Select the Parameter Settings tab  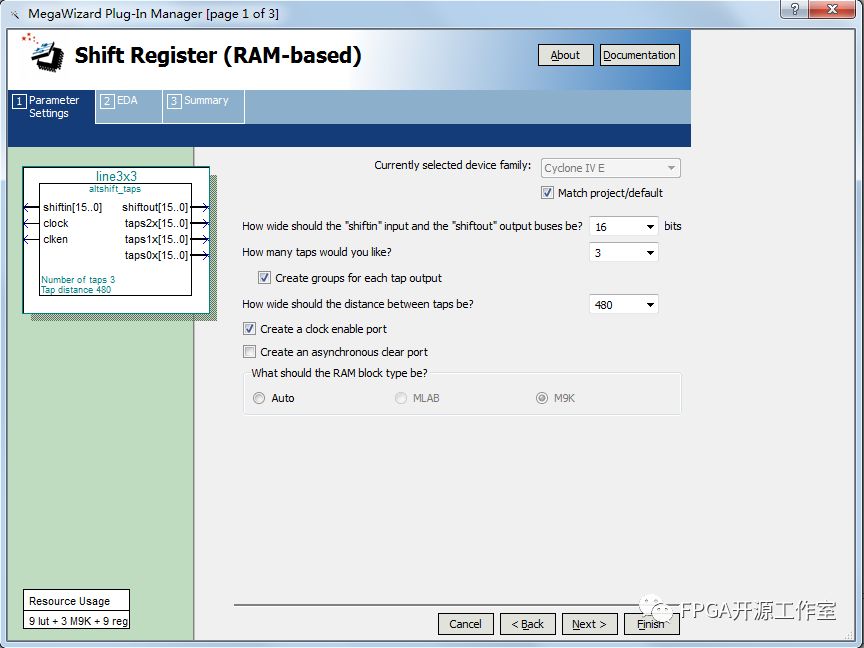click(51, 107)
